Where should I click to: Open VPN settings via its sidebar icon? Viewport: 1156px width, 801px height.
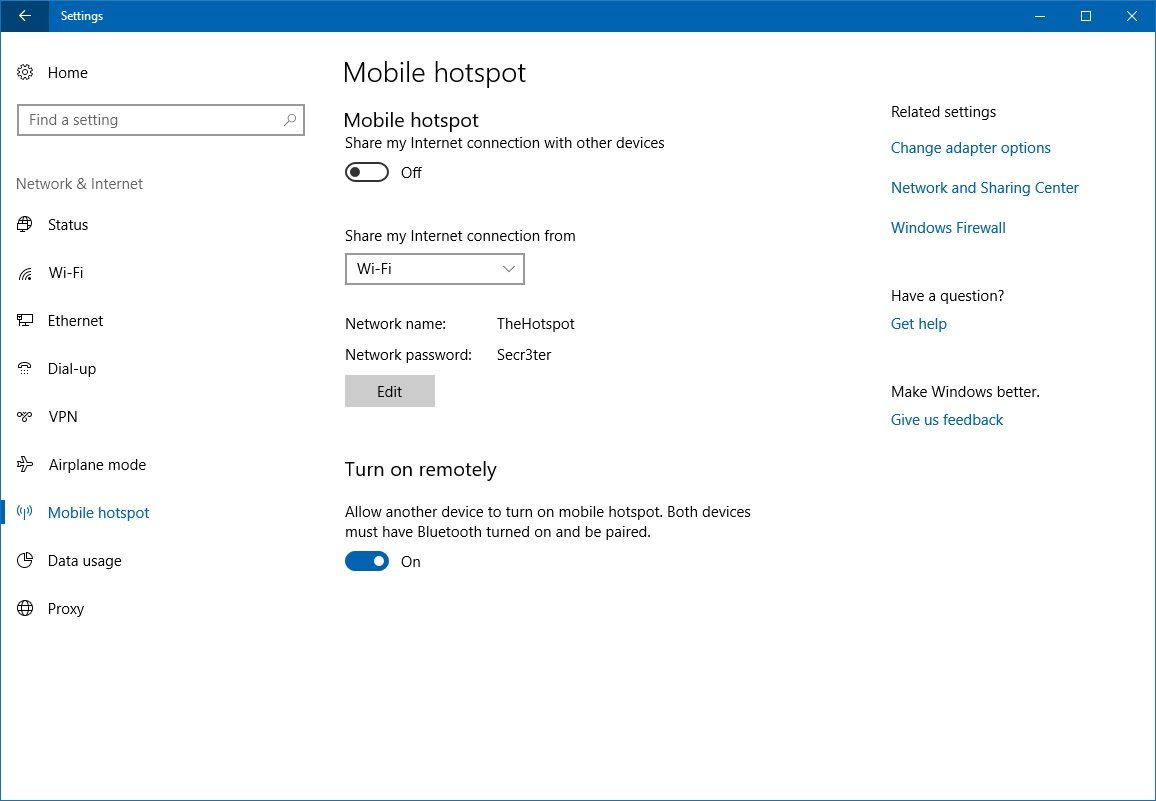coord(25,416)
